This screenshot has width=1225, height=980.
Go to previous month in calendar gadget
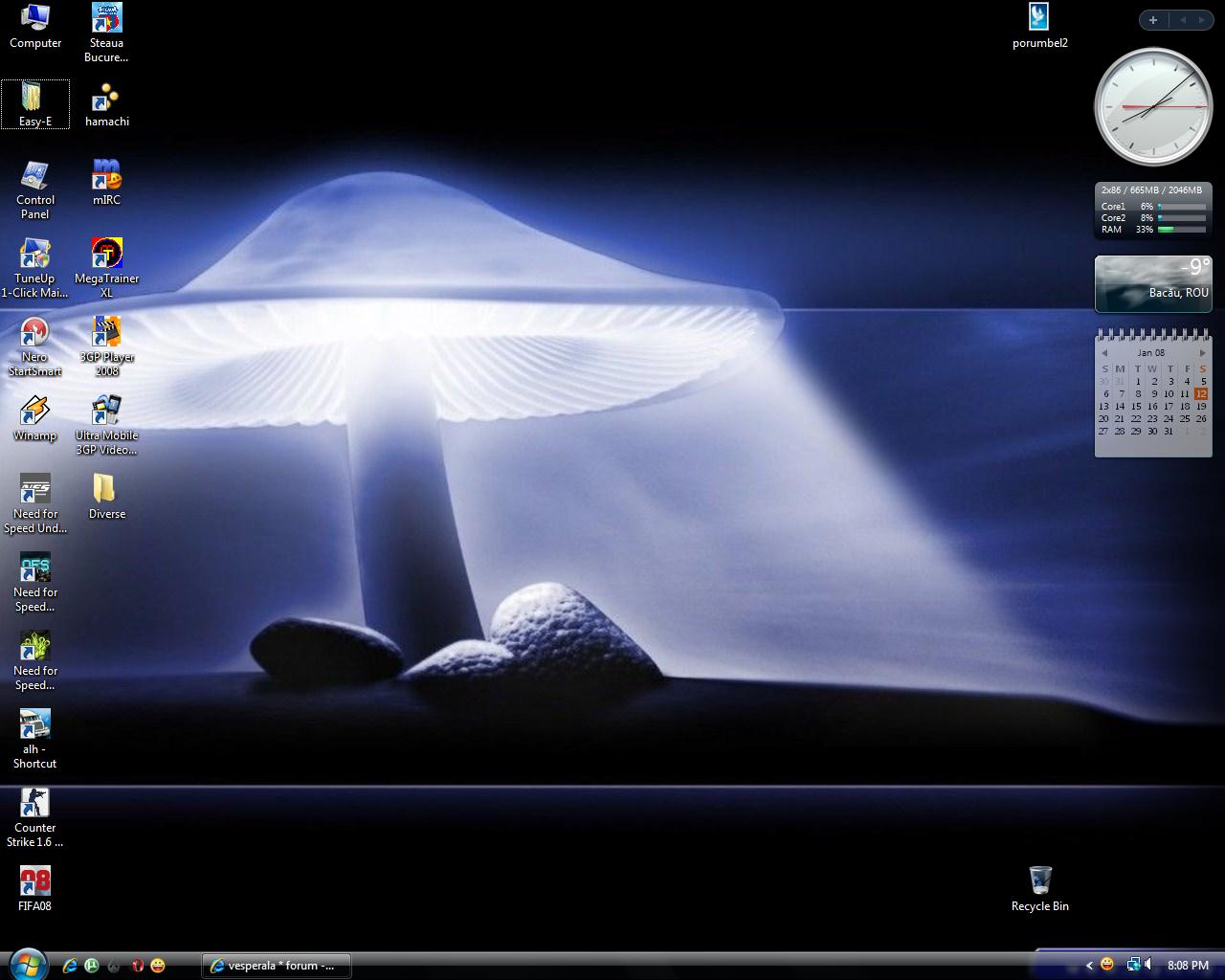pos(1103,353)
